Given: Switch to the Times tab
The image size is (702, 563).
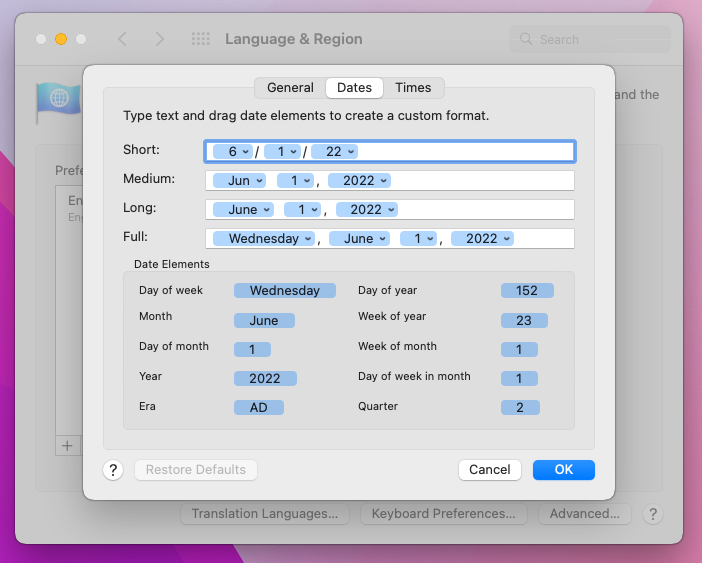Looking at the screenshot, I should 413,88.
